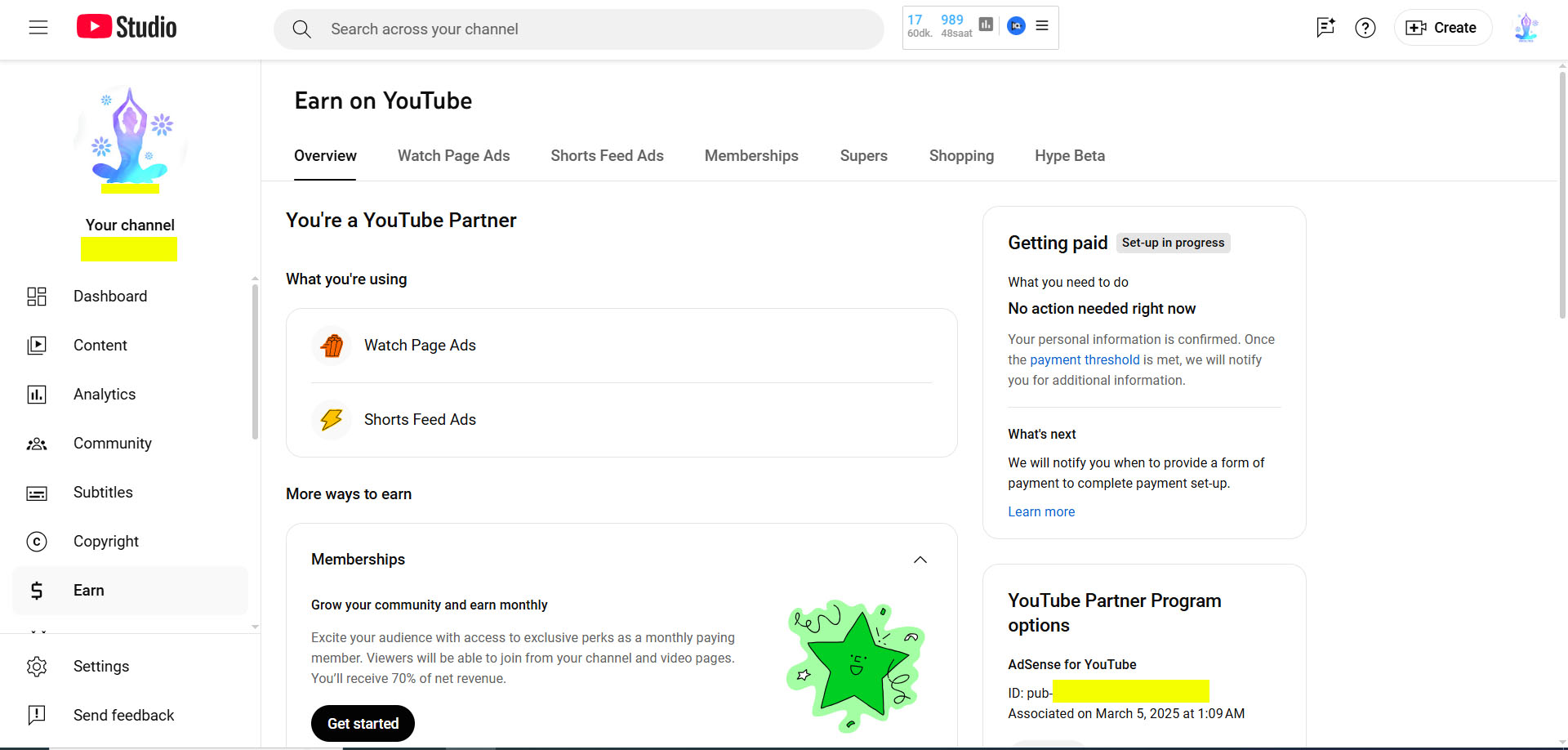The image size is (1568, 750).
Task: Click the channel profile picture in the sidebar
Action: 130,141
